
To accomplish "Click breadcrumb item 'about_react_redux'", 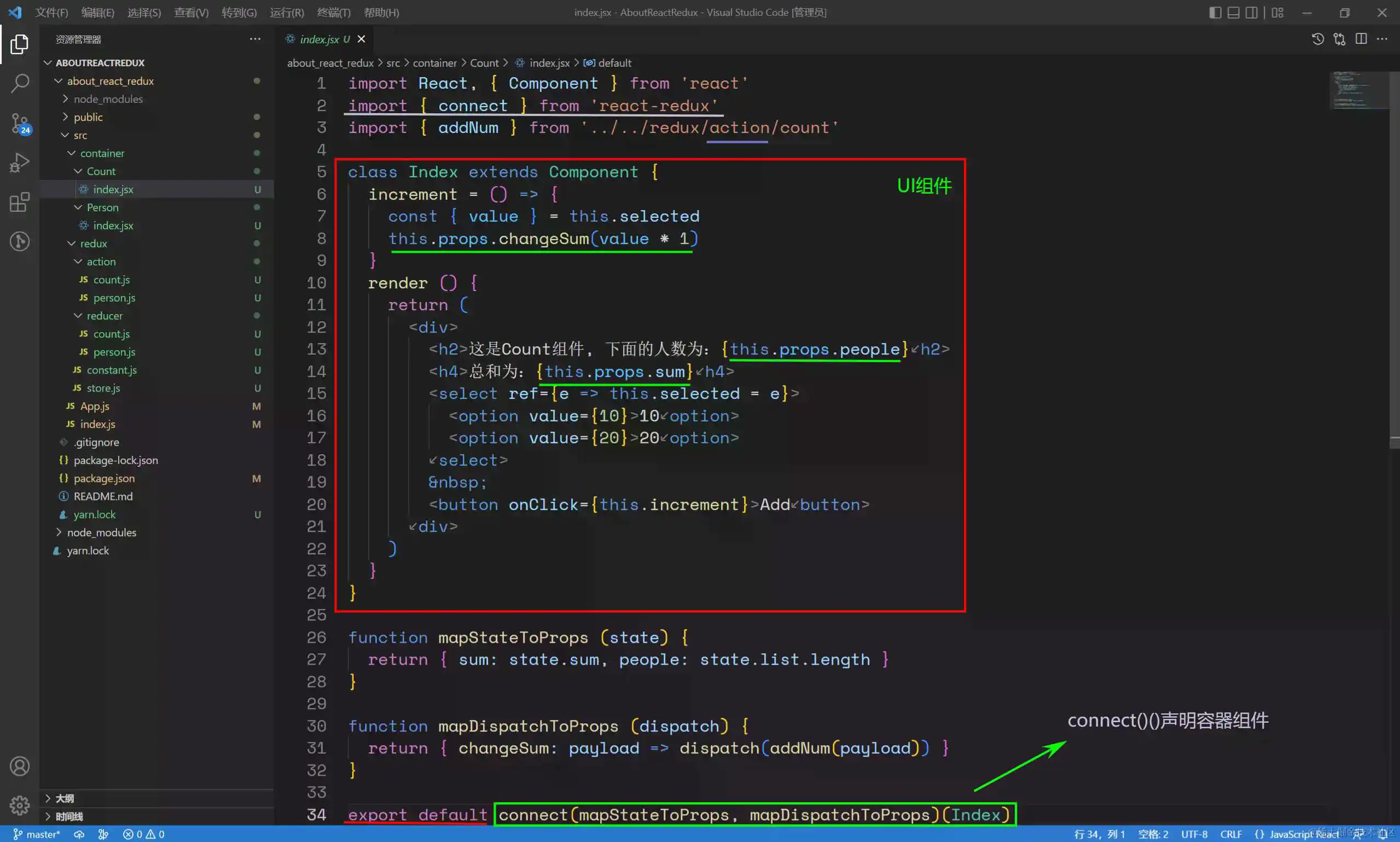I will tap(330, 63).
